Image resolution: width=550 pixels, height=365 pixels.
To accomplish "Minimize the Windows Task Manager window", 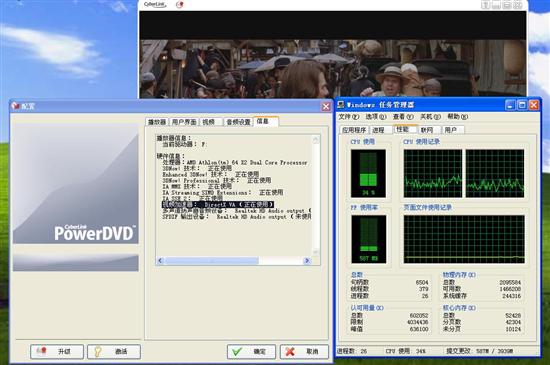I will pyautogui.click(x=510, y=105).
